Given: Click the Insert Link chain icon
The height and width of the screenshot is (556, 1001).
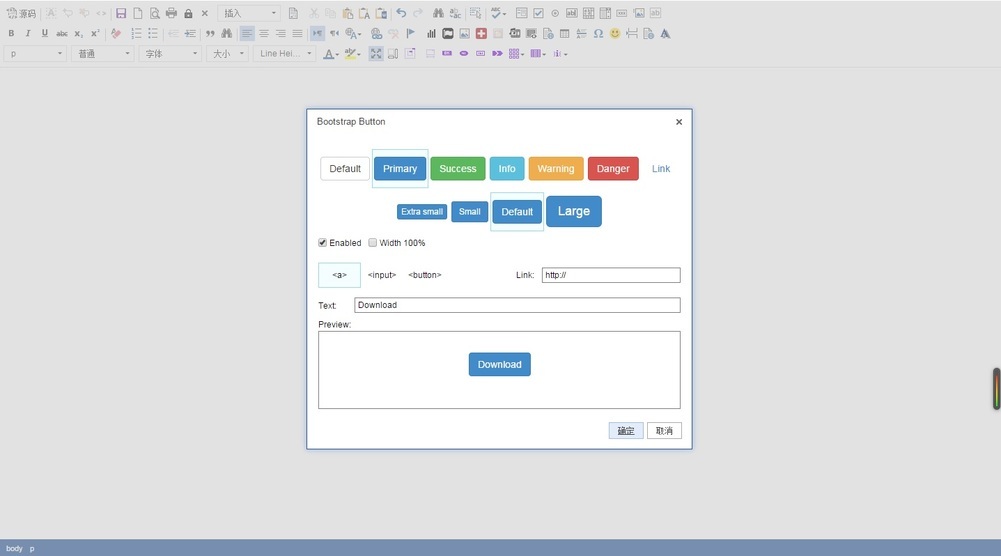Looking at the screenshot, I should (x=377, y=33).
